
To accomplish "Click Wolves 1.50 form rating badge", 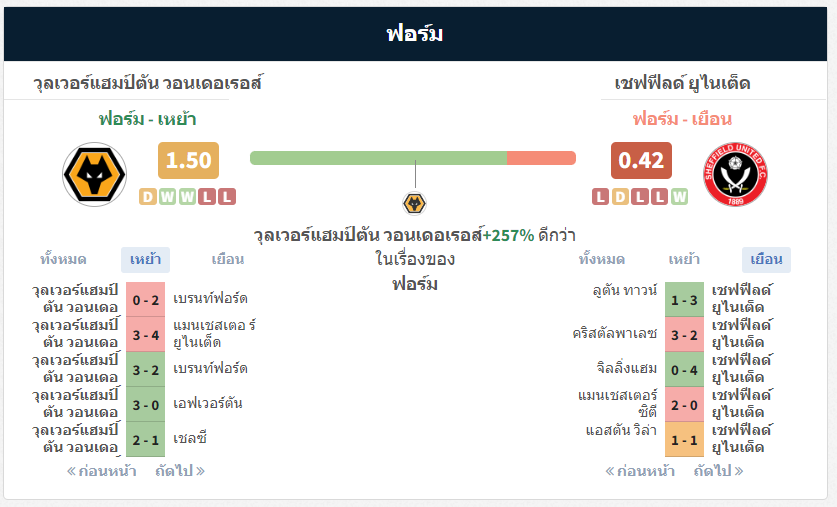I will point(188,160).
